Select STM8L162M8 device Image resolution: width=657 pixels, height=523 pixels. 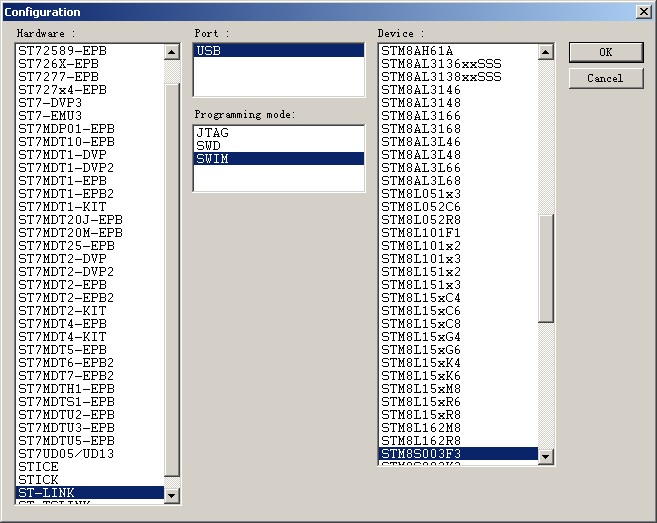tap(458, 427)
